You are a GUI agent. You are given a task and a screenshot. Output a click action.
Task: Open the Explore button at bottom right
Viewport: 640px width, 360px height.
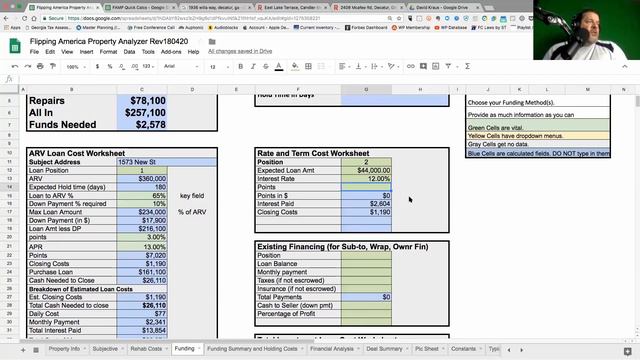click(628, 351)
